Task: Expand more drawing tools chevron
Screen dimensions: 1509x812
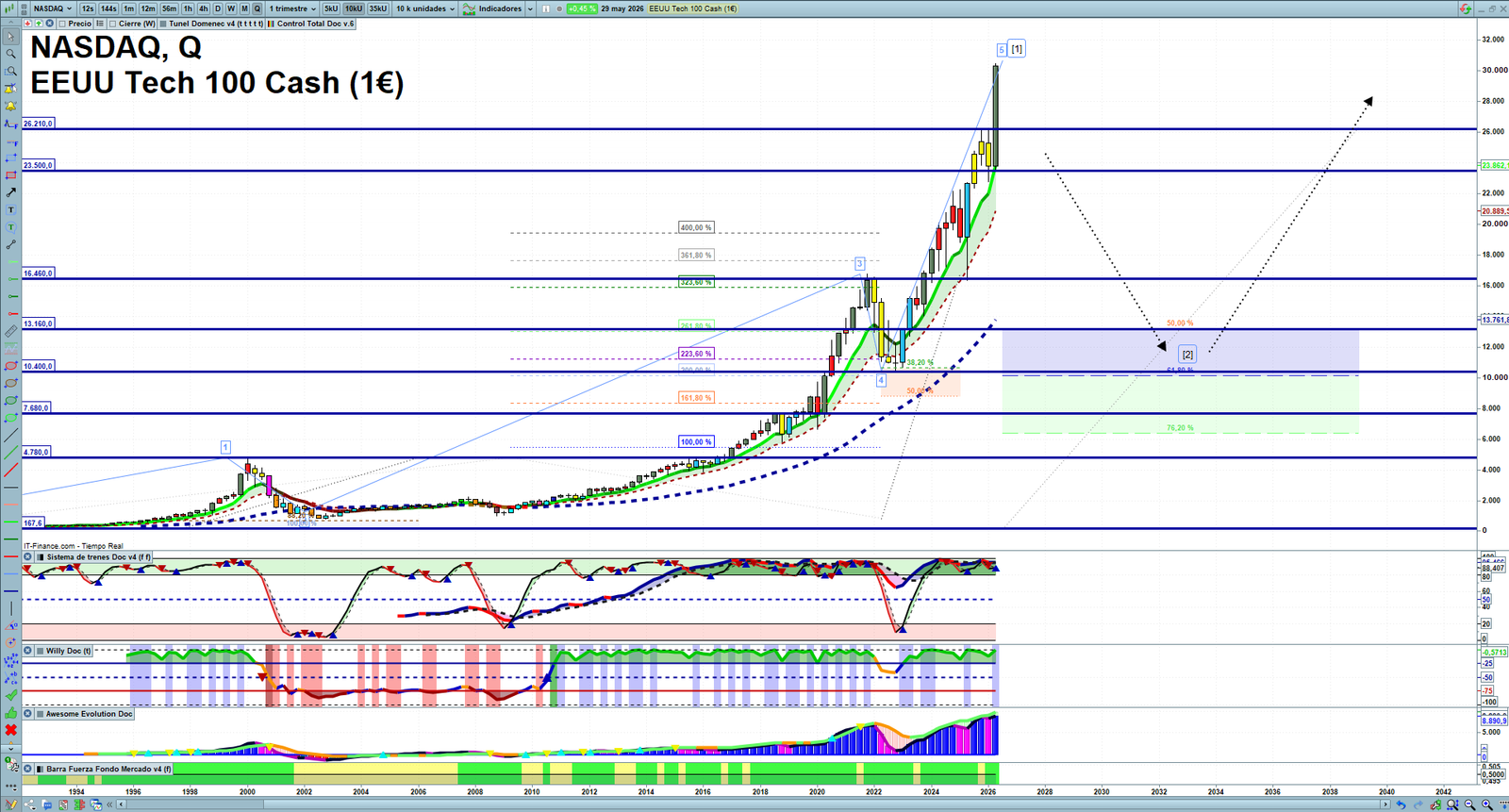Action: (10, 748)
